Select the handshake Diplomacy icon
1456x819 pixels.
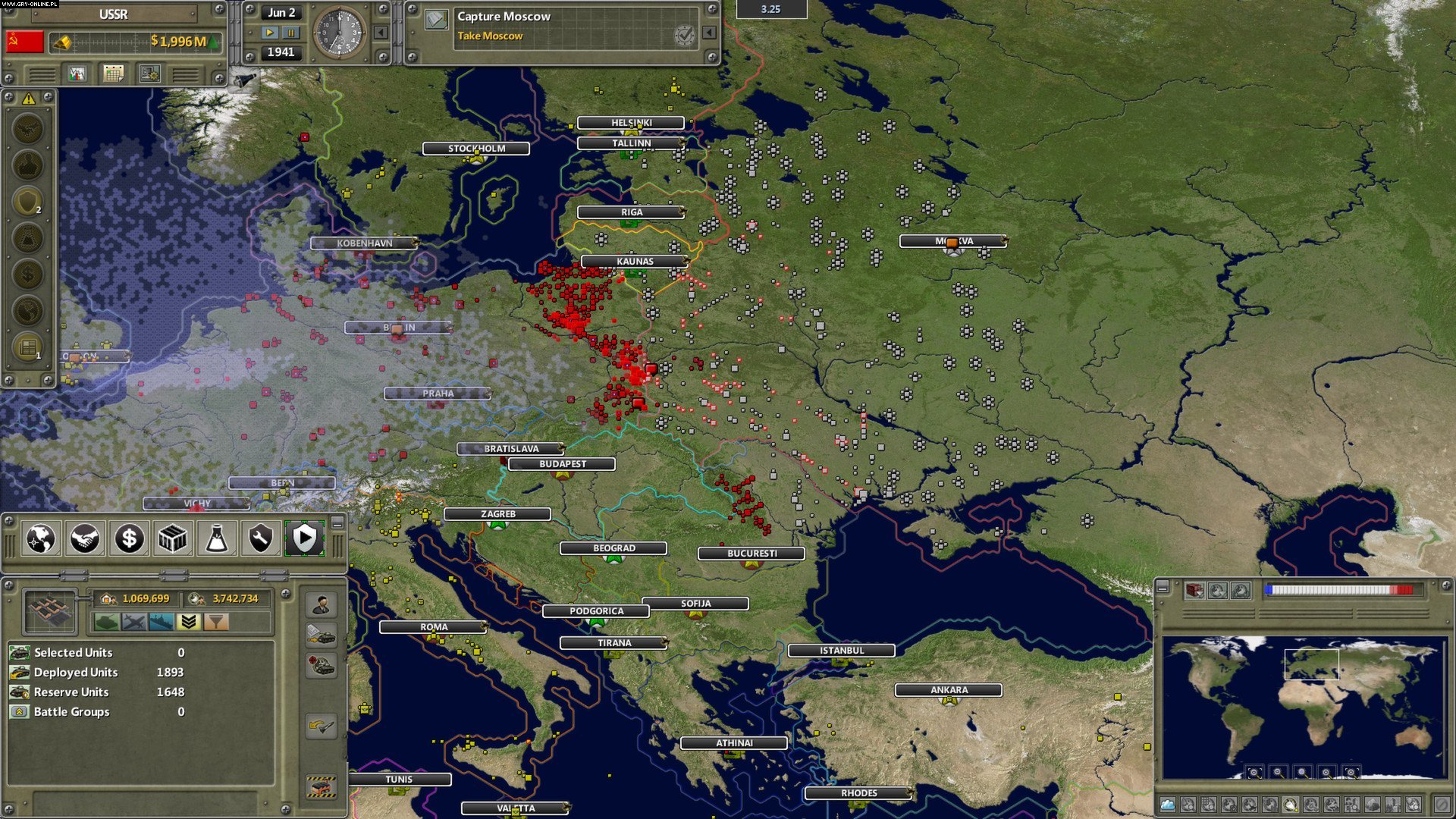pyautogui.click(x=84, y=538)
